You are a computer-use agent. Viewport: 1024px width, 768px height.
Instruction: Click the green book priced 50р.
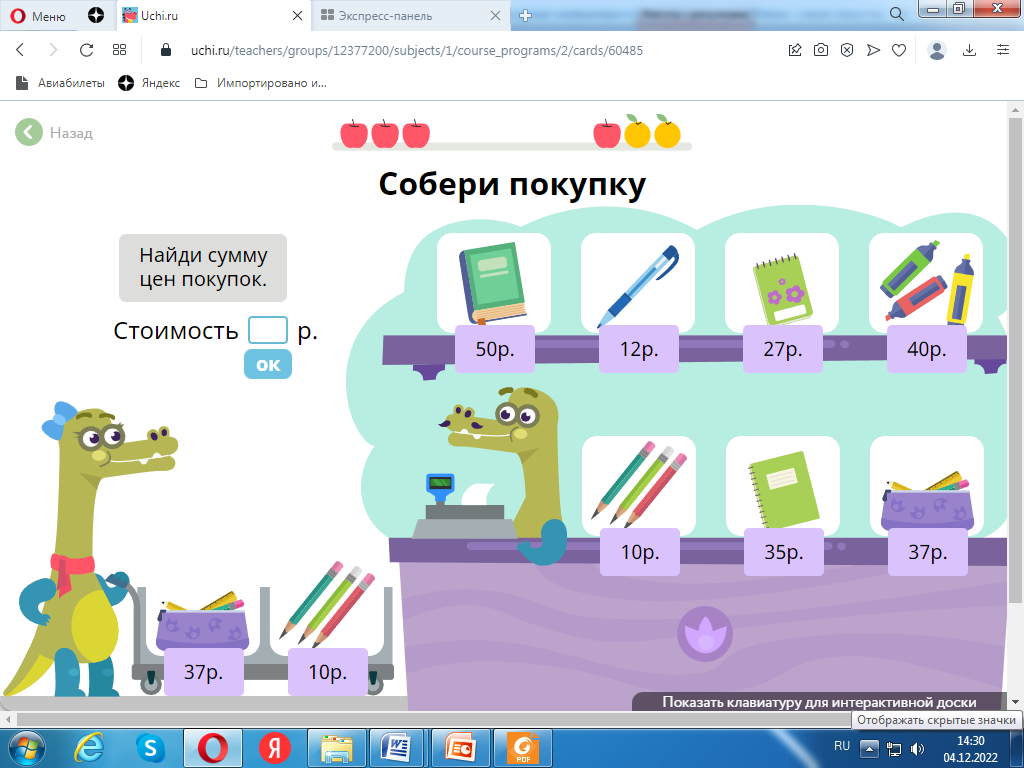click(493, 284)
